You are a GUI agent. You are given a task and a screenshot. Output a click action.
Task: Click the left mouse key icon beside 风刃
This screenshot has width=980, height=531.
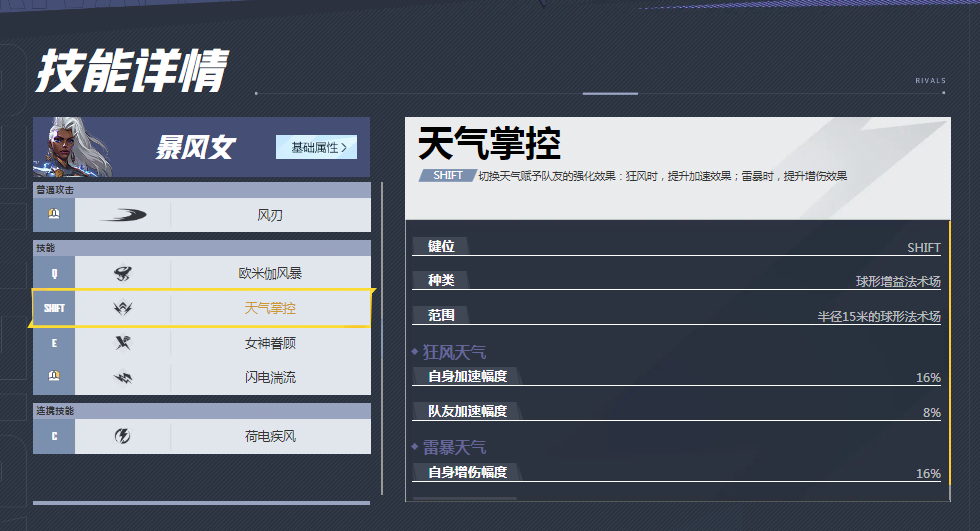click(54, 215)
